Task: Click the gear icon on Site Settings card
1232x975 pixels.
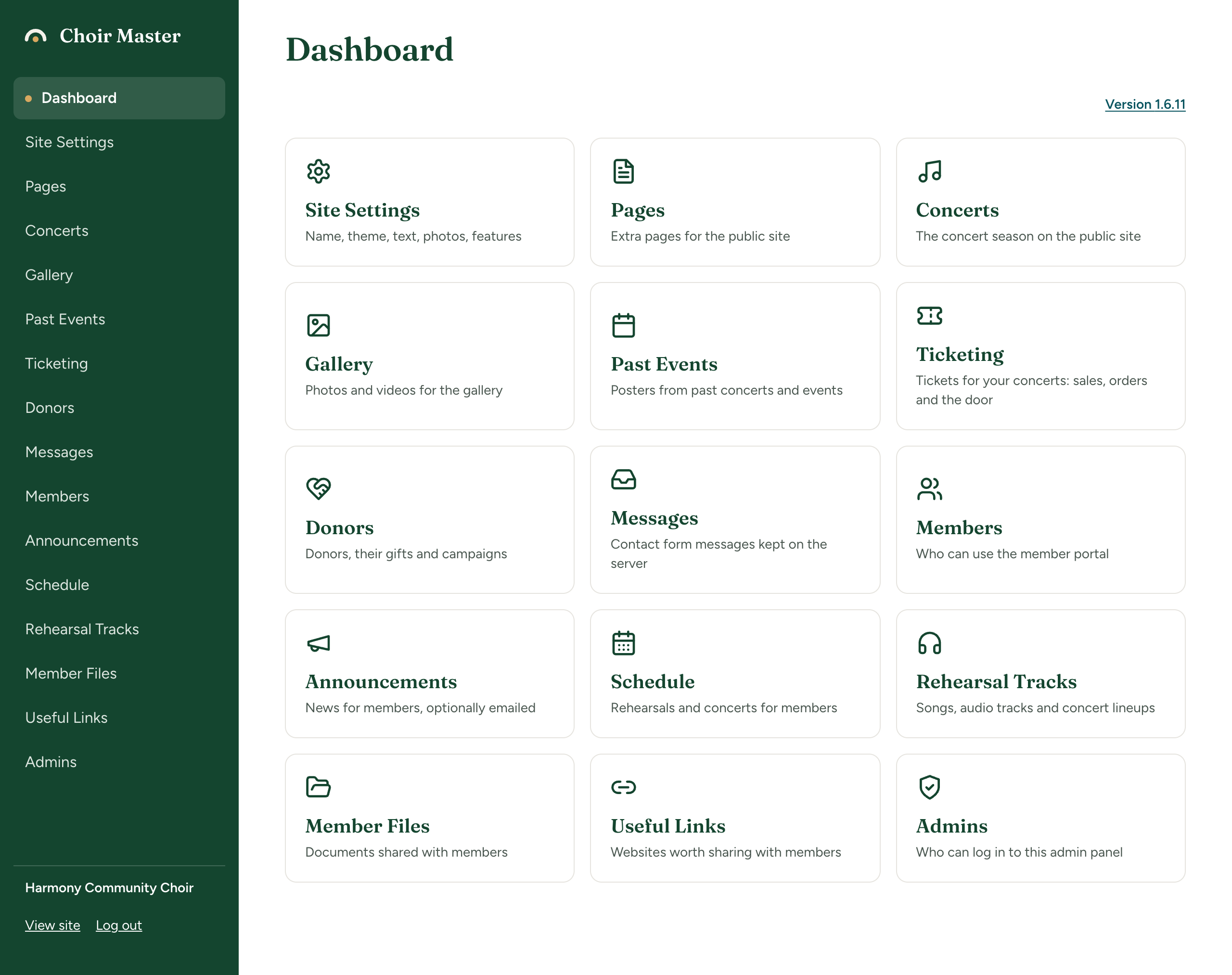Action: [x=318, y=171]
